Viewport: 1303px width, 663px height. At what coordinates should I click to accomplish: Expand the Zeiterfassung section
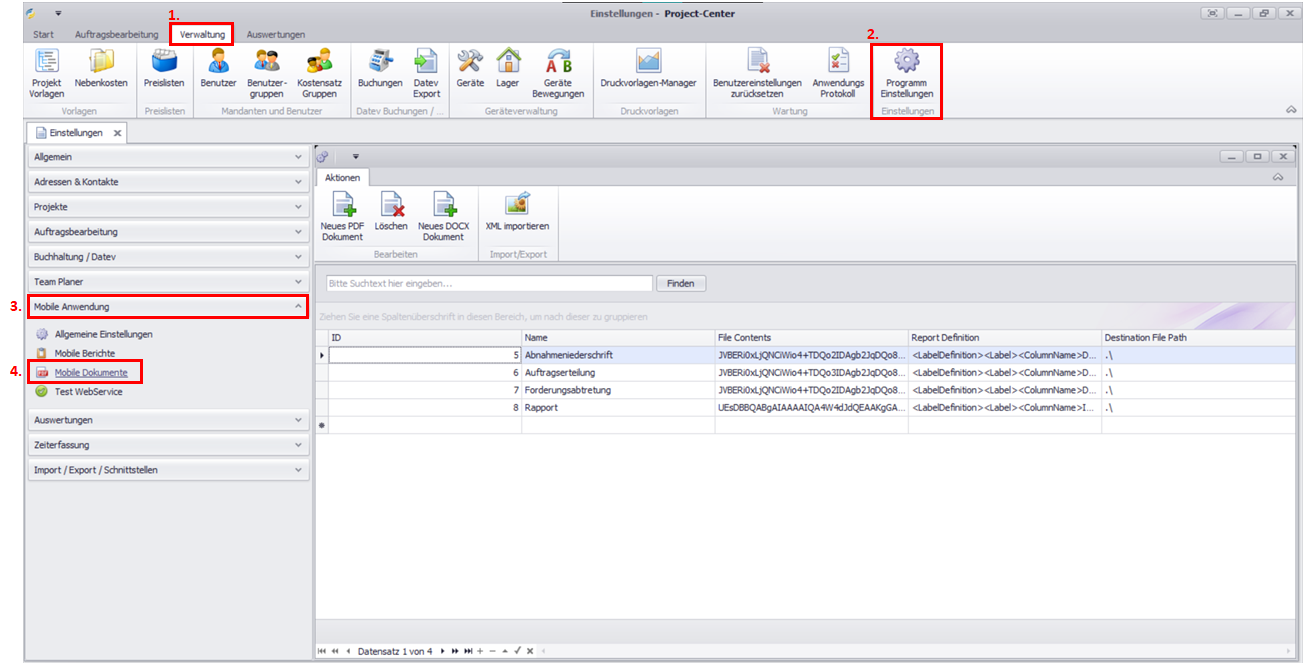pyautogui.click(x=168, y=445)
